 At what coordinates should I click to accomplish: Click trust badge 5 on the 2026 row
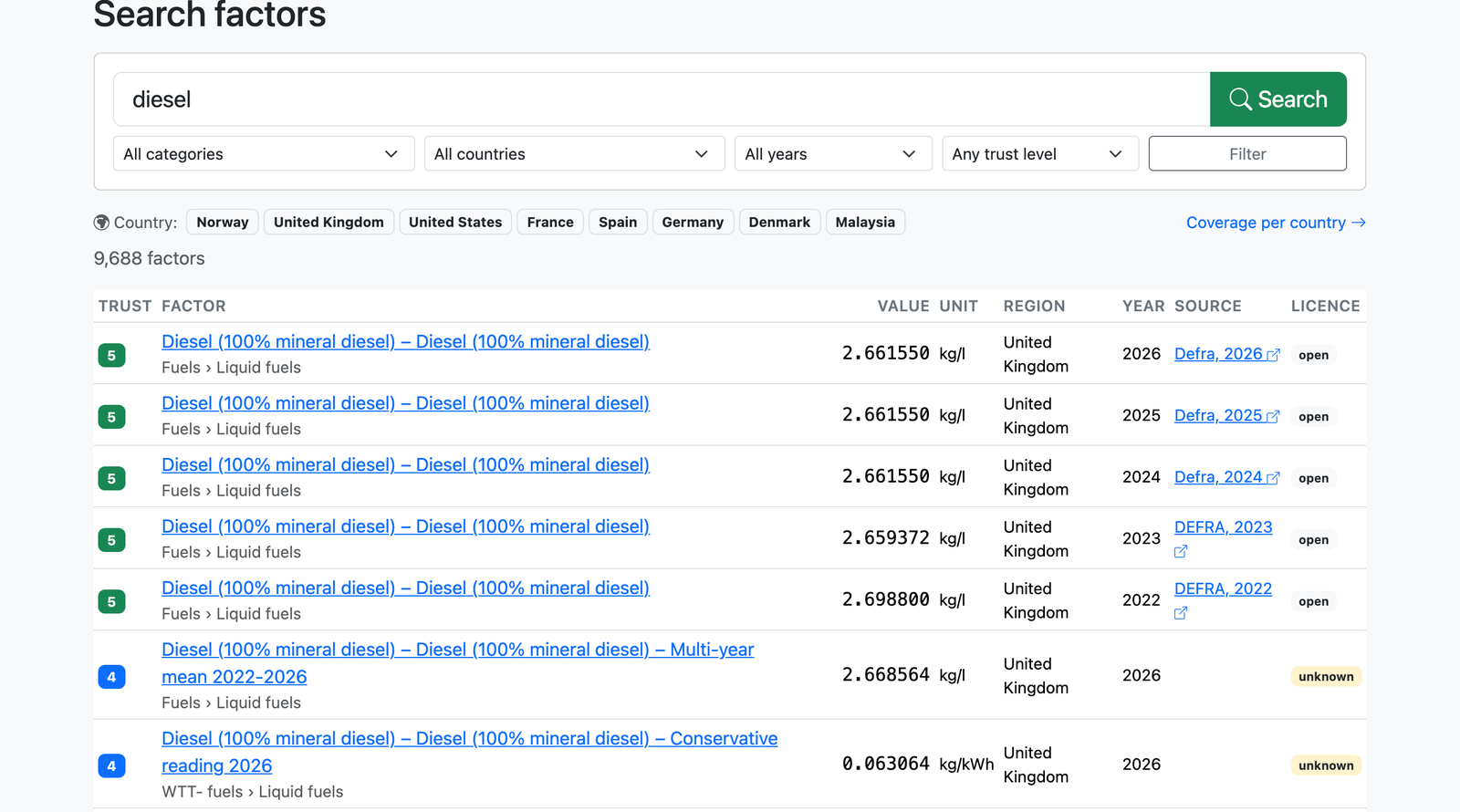[x=111, y=355]
